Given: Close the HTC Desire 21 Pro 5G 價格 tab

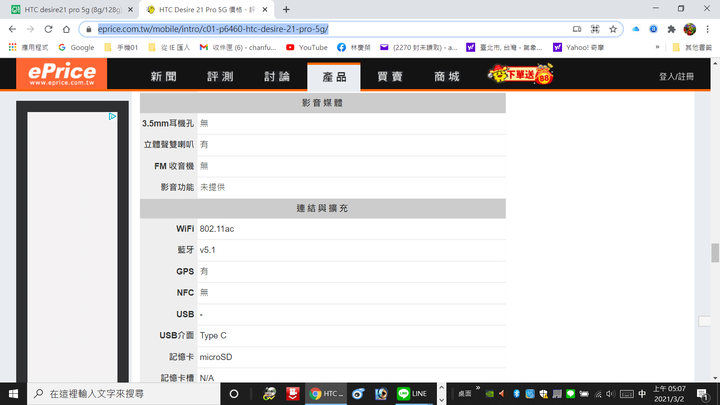Looking at the screenshot, I should click(x=265, y=9).
